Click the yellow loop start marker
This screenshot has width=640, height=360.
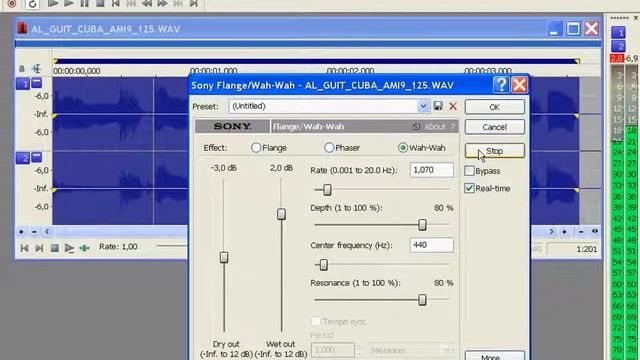tap(56, 61)
